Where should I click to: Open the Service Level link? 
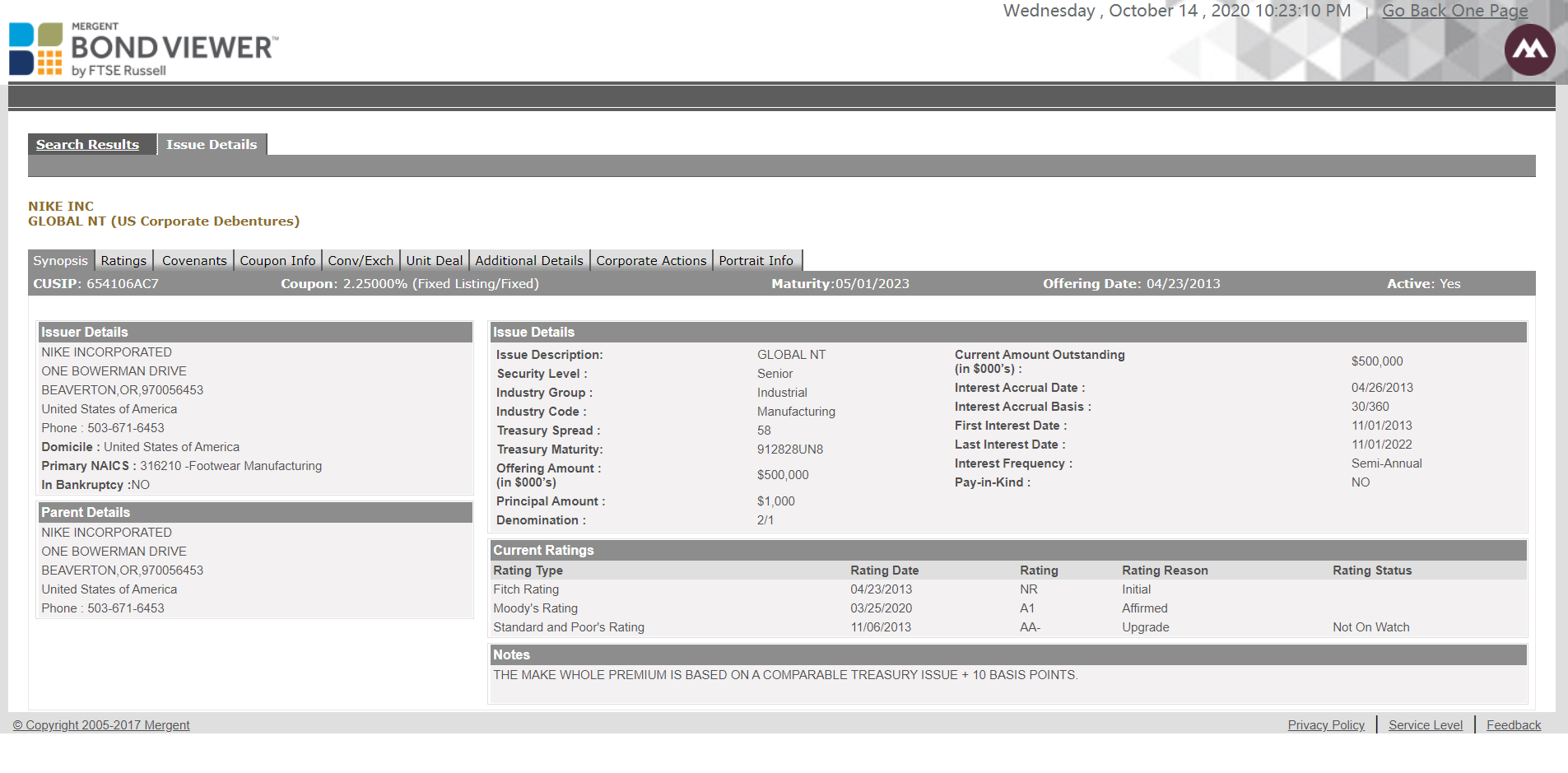pos(1426,725)
